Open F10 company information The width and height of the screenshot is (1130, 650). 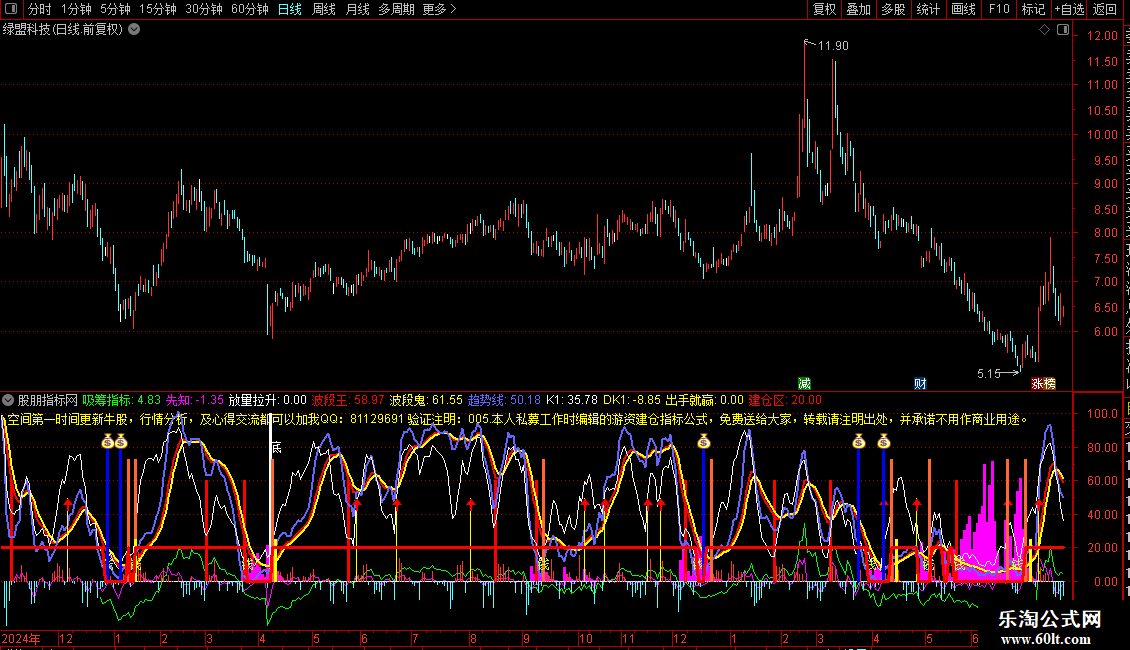click(999, 9)
